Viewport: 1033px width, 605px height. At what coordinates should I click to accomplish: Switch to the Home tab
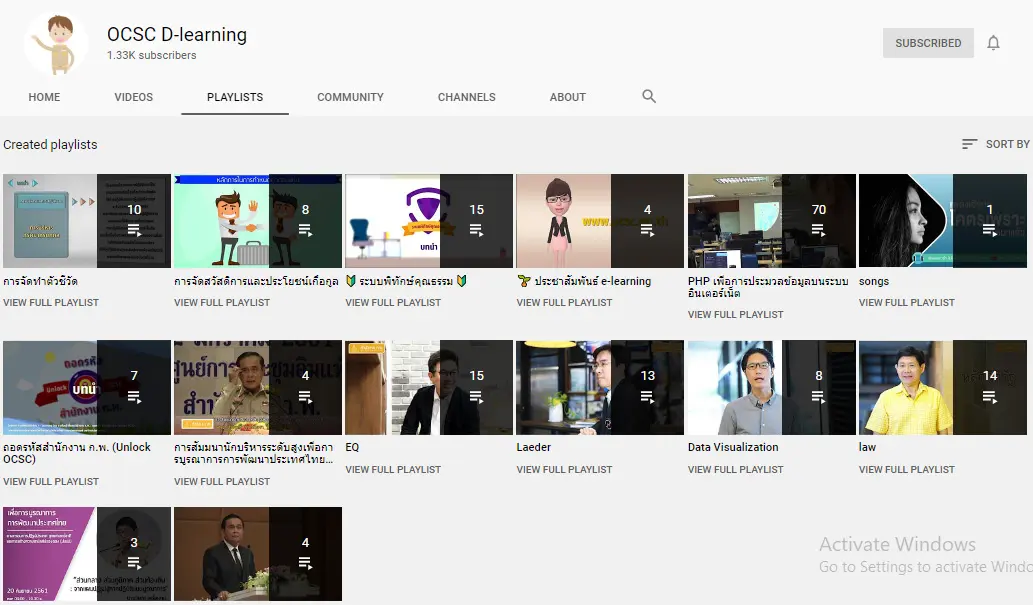click(x=44, y=97)
